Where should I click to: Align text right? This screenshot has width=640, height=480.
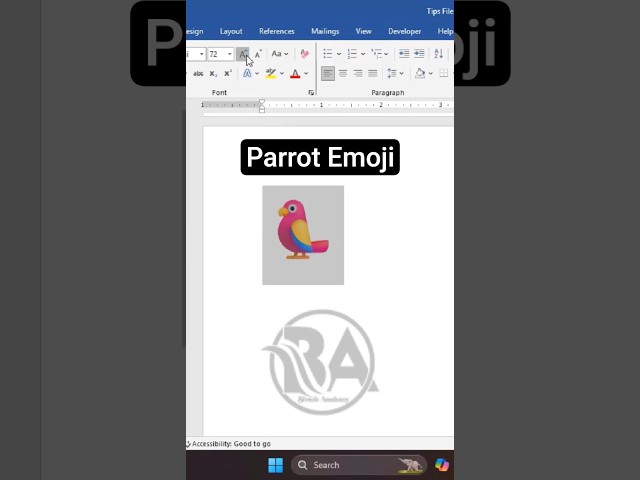click(x=358, y=73)
